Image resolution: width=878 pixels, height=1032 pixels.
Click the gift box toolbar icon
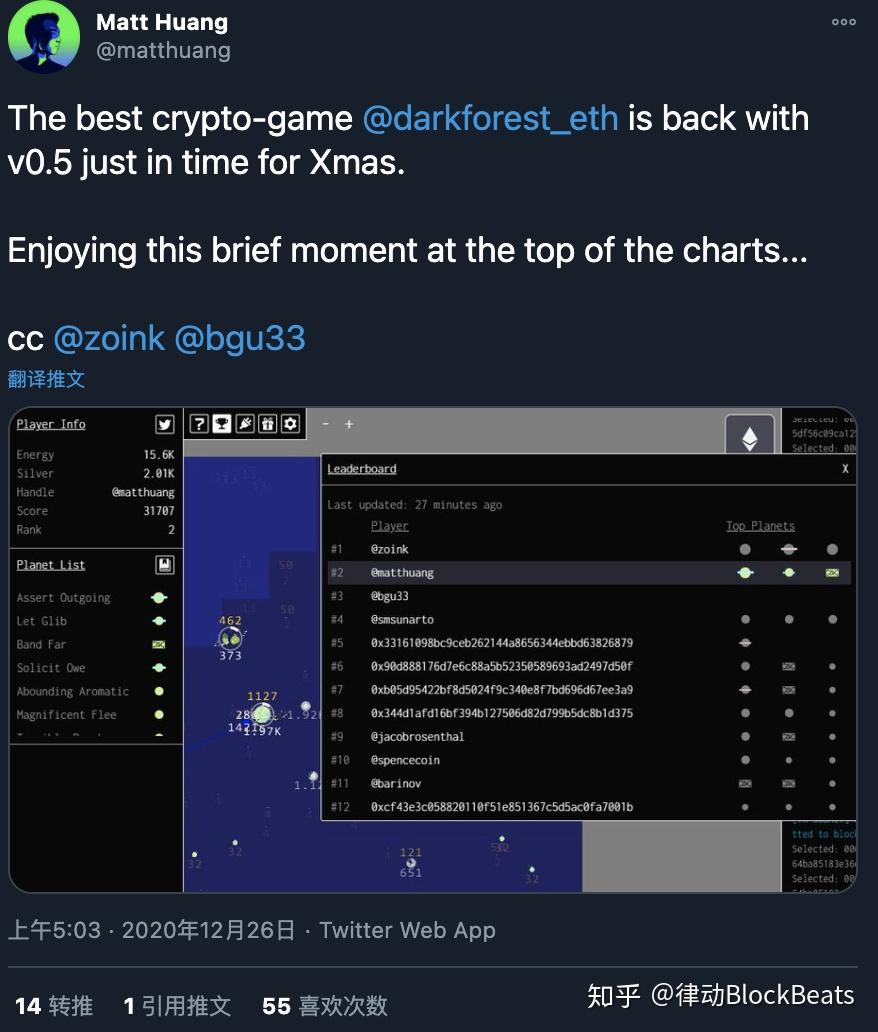point(267,424)
